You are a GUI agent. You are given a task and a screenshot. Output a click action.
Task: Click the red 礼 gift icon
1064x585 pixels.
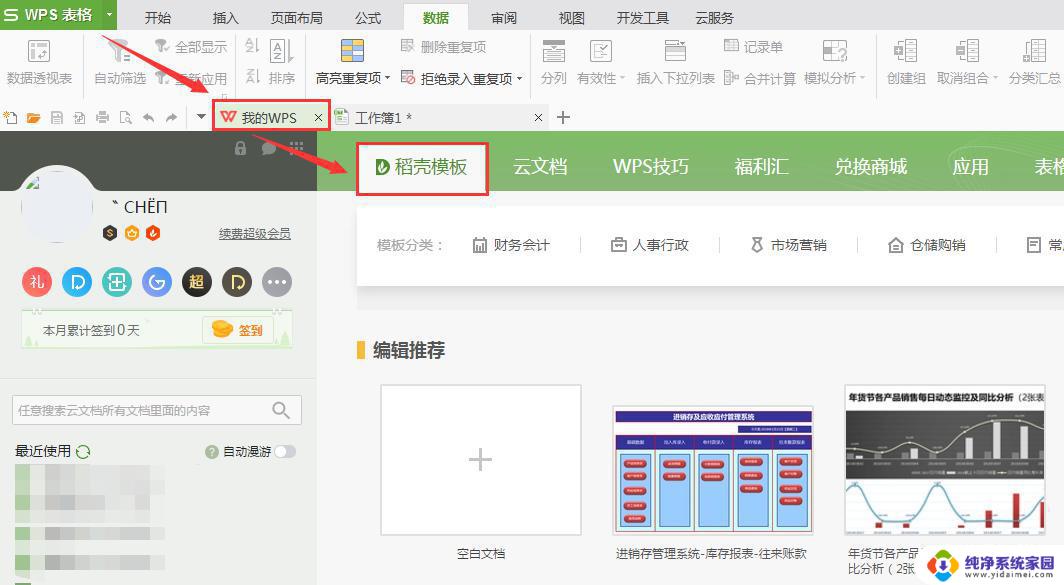37,283
